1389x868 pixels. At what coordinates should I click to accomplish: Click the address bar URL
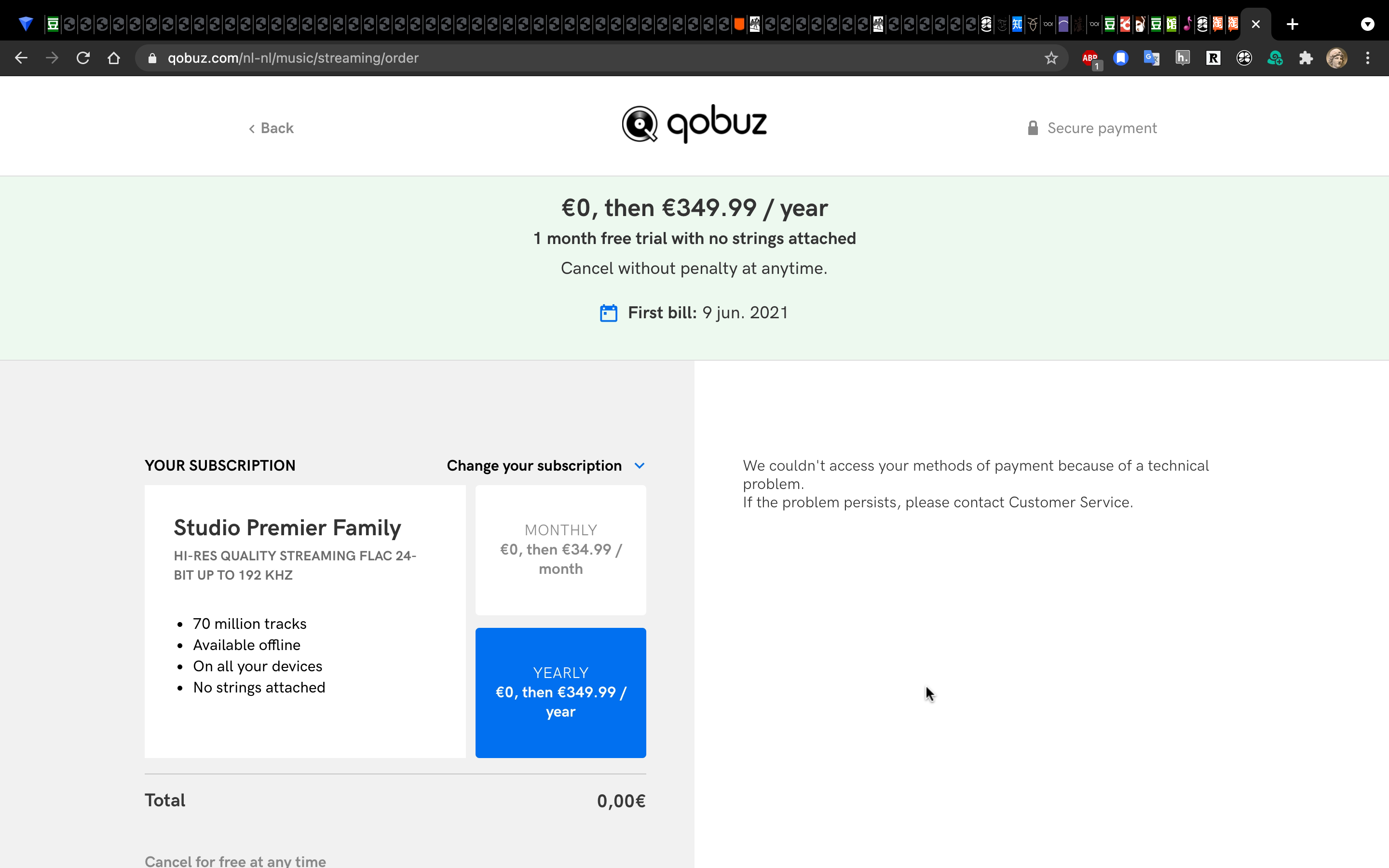(x=293, y=58)
